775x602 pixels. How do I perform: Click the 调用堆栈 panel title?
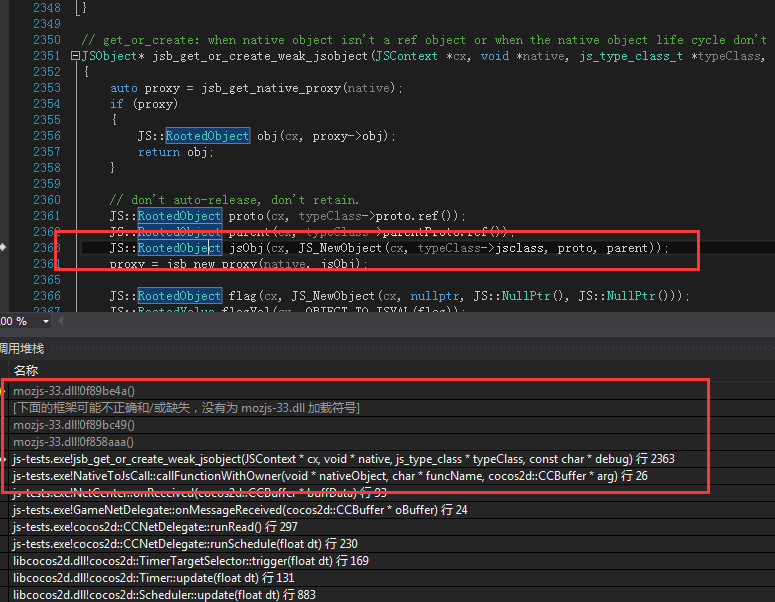22,349
